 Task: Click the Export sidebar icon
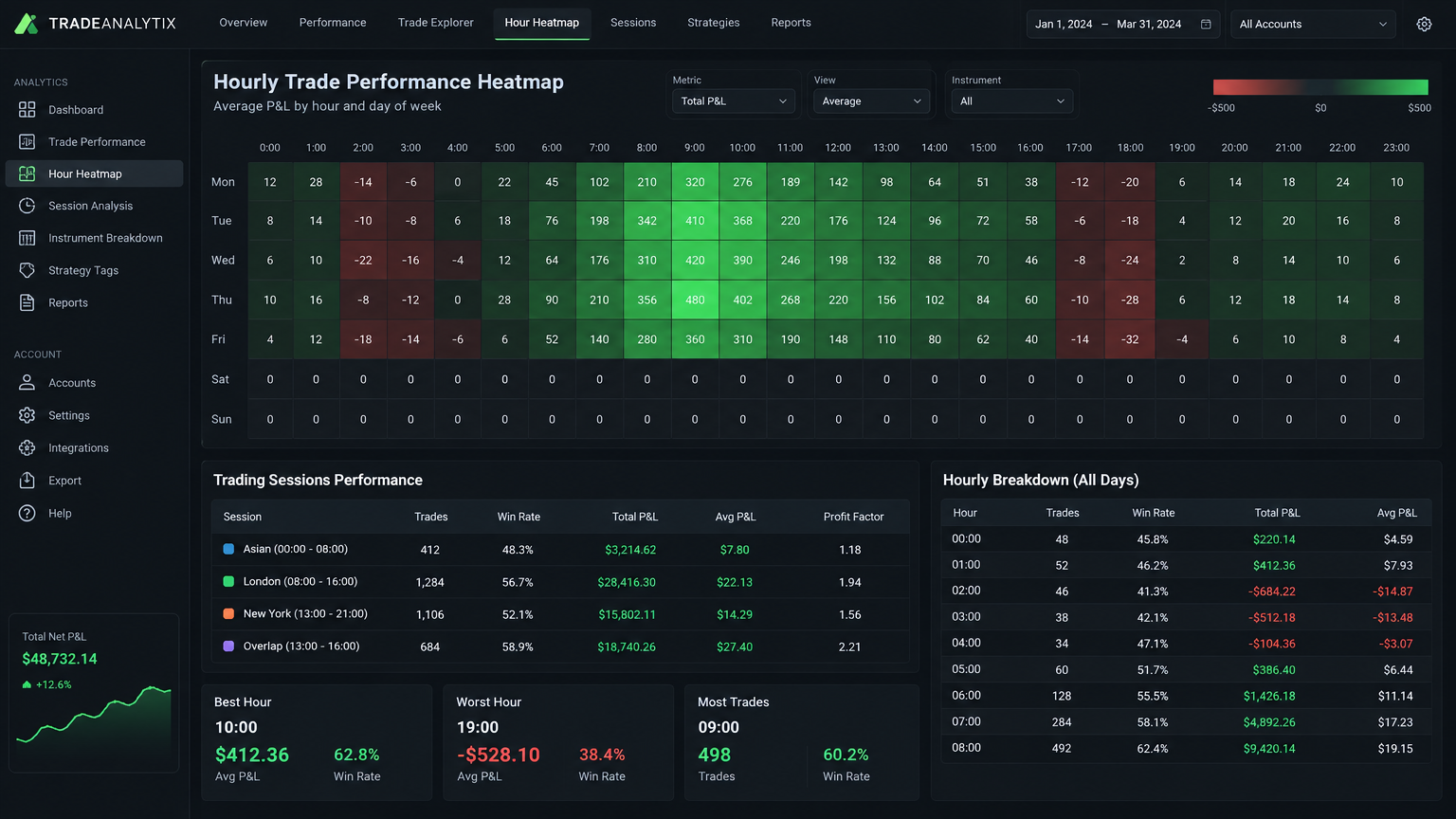tap(27, 481)
